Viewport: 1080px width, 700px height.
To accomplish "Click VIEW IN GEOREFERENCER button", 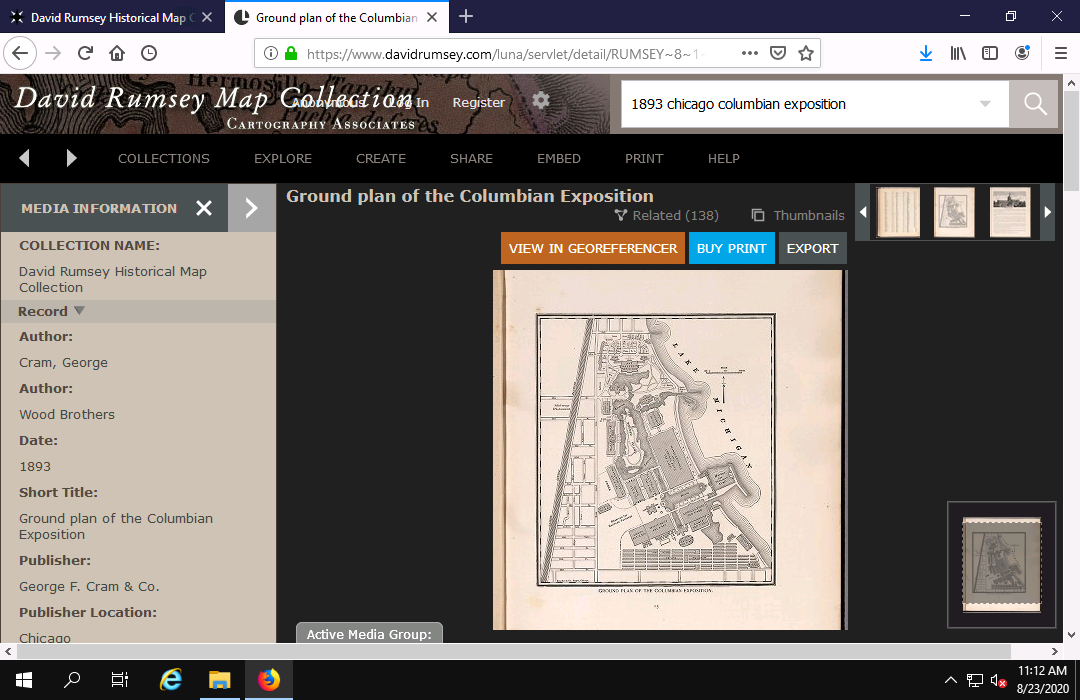I will tap(592, 247).
